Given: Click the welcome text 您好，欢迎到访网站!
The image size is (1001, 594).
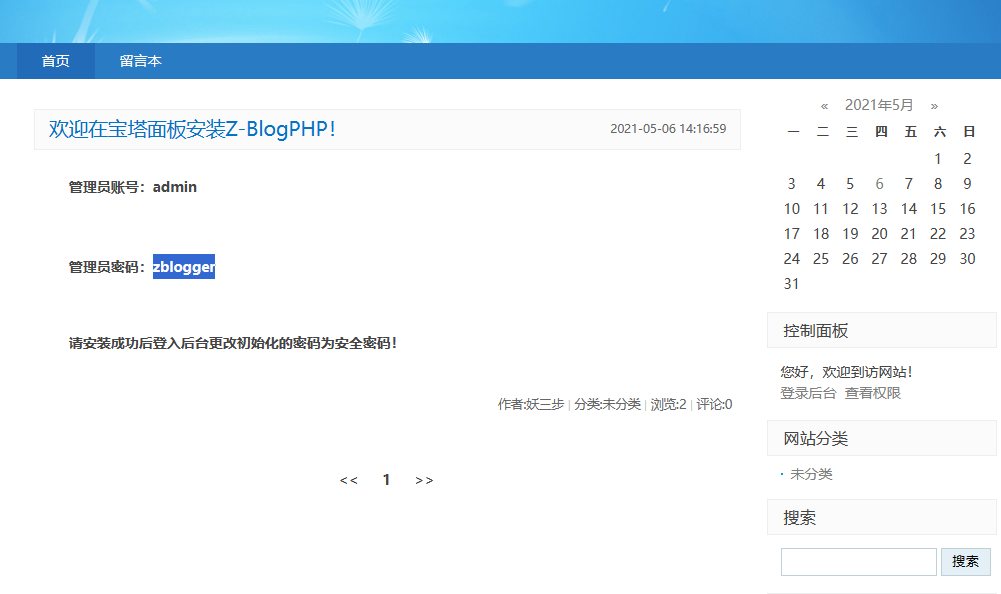Looking at the screenshot, I should (x=847, y=372).
